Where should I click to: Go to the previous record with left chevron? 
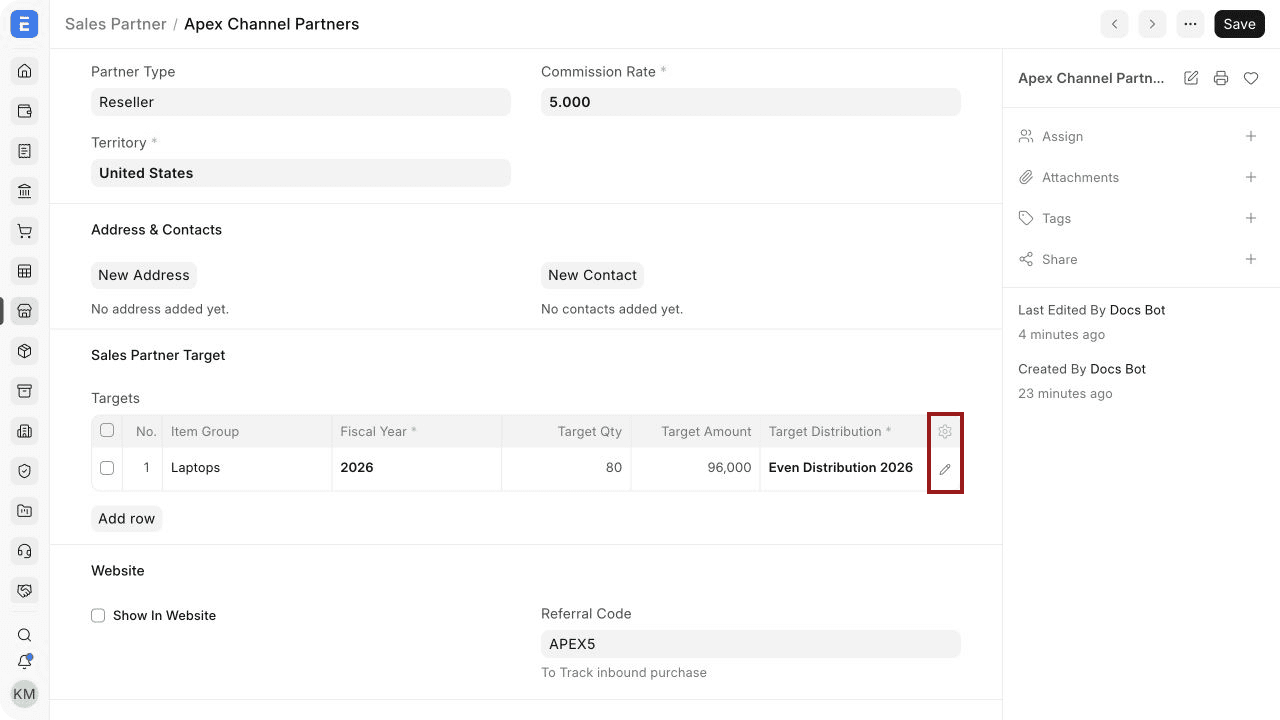1114,24
